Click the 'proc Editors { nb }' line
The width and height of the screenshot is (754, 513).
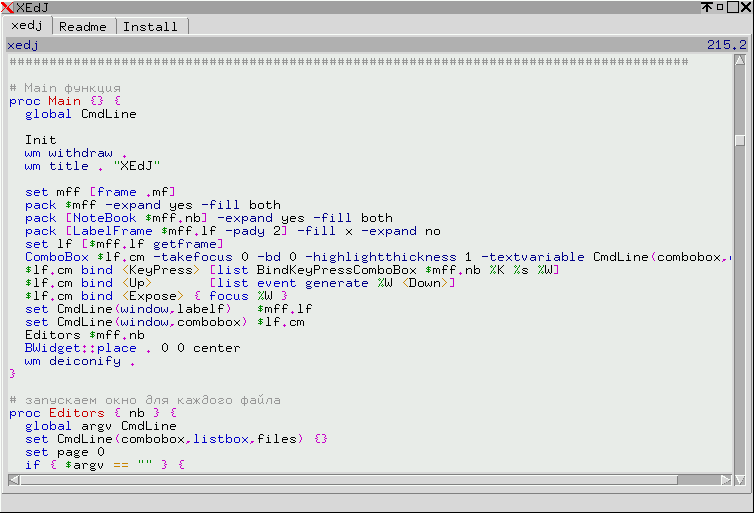92,413
